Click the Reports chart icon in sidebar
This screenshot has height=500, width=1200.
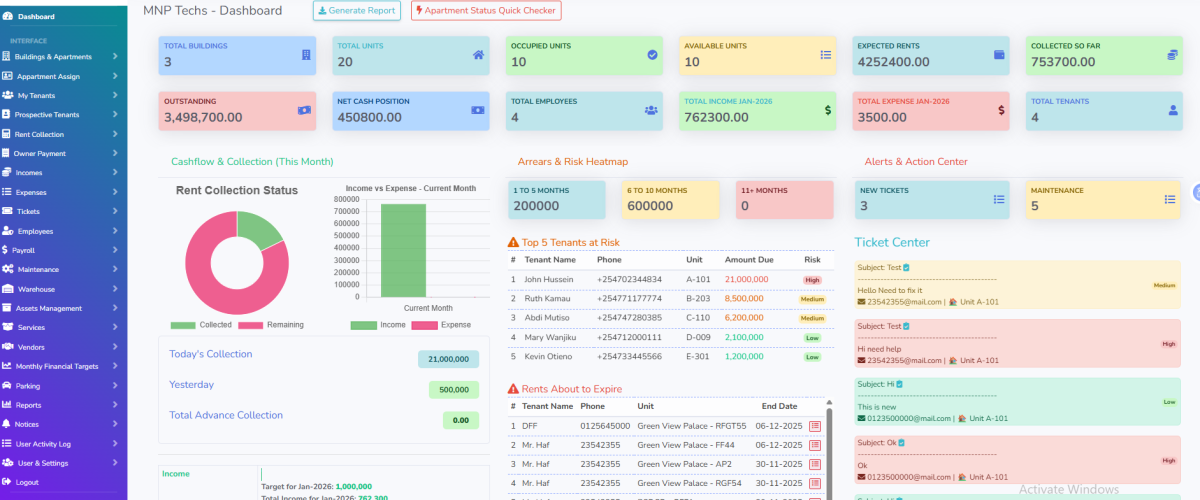pos(8,405)
